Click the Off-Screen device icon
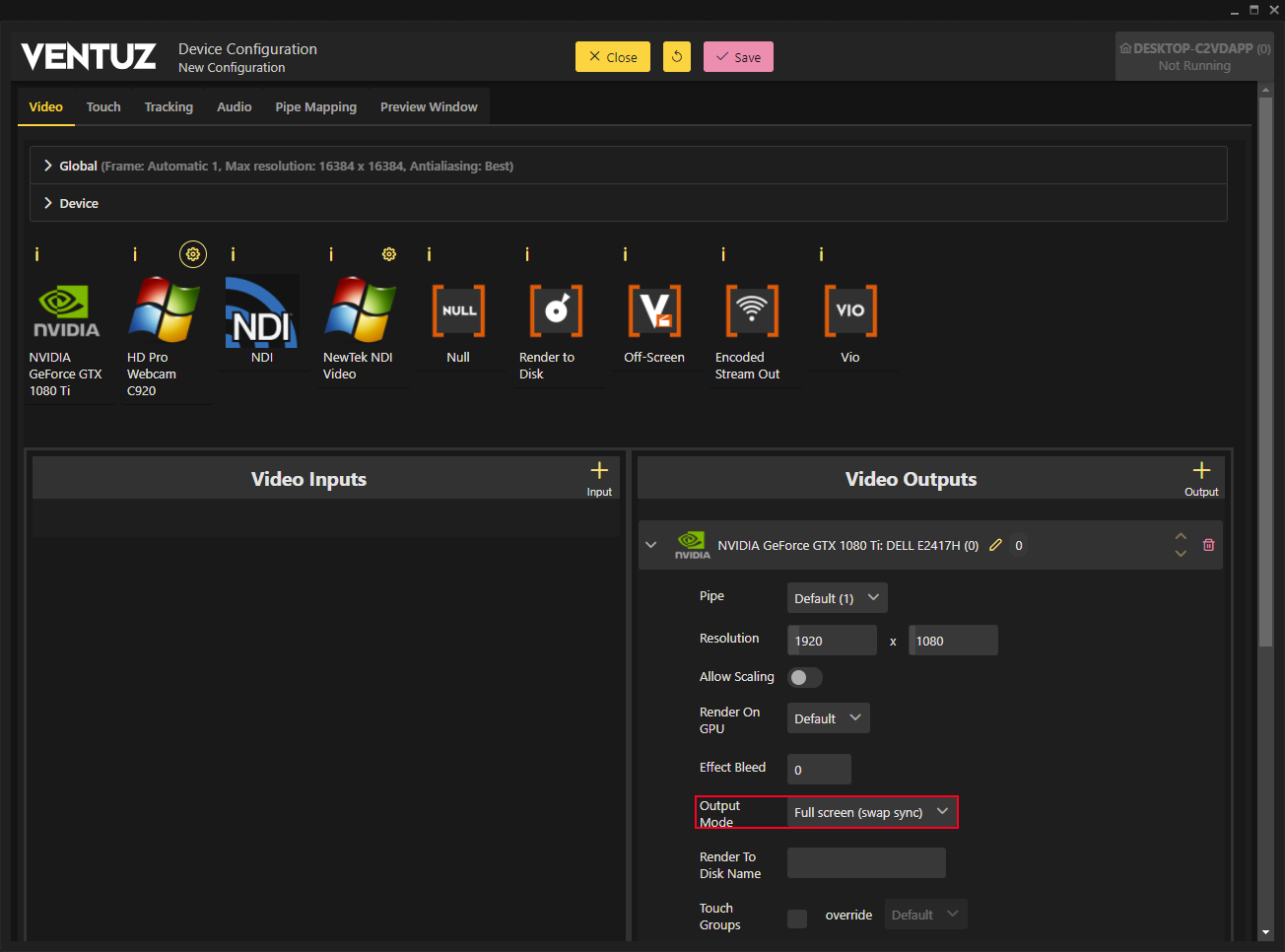This screenshot has width=1285, height=952. pyautogui.click(x=654, y=311)
